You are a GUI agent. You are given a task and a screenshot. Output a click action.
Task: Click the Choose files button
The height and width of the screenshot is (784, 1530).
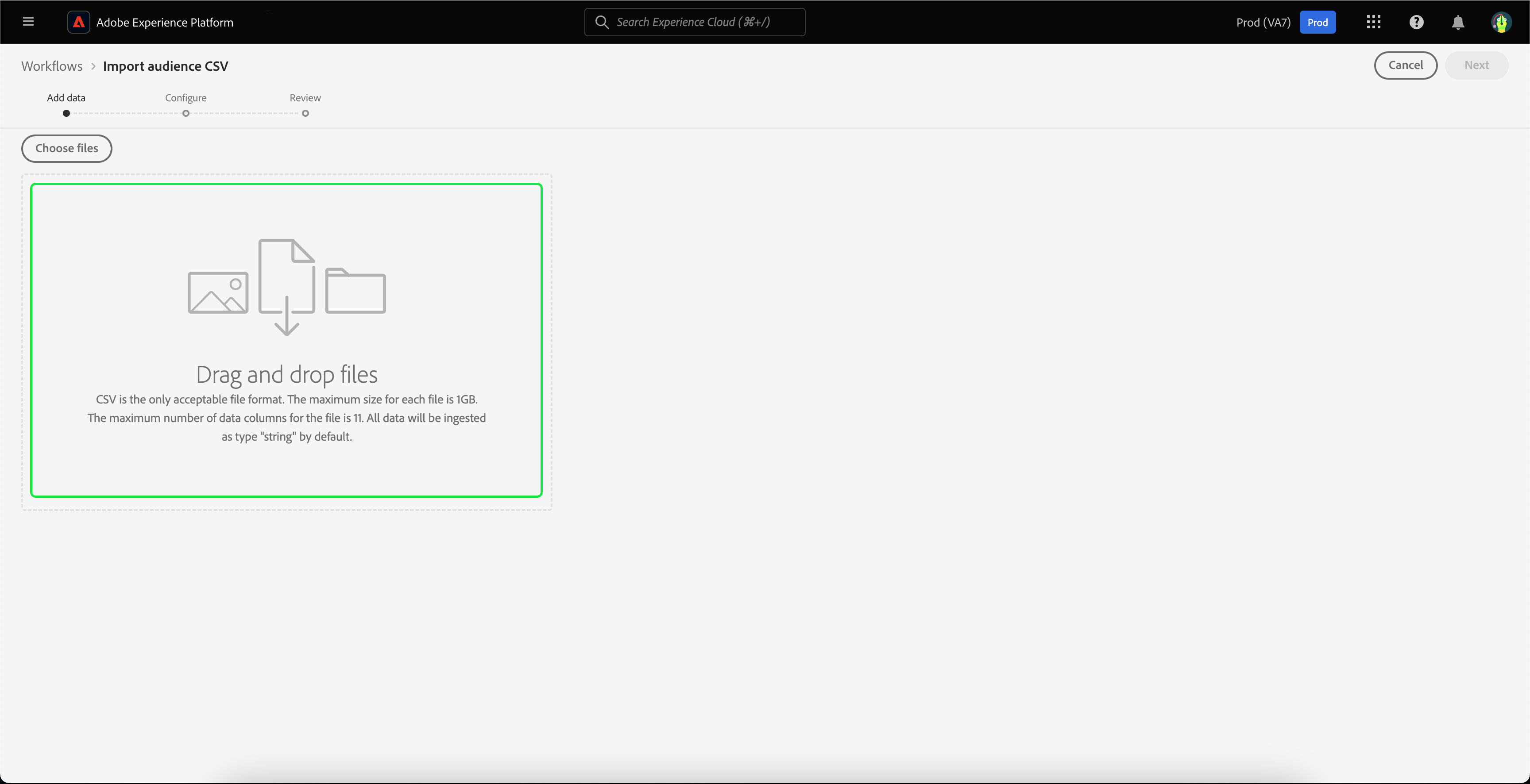pyautogui.click(x=66, y=148)
